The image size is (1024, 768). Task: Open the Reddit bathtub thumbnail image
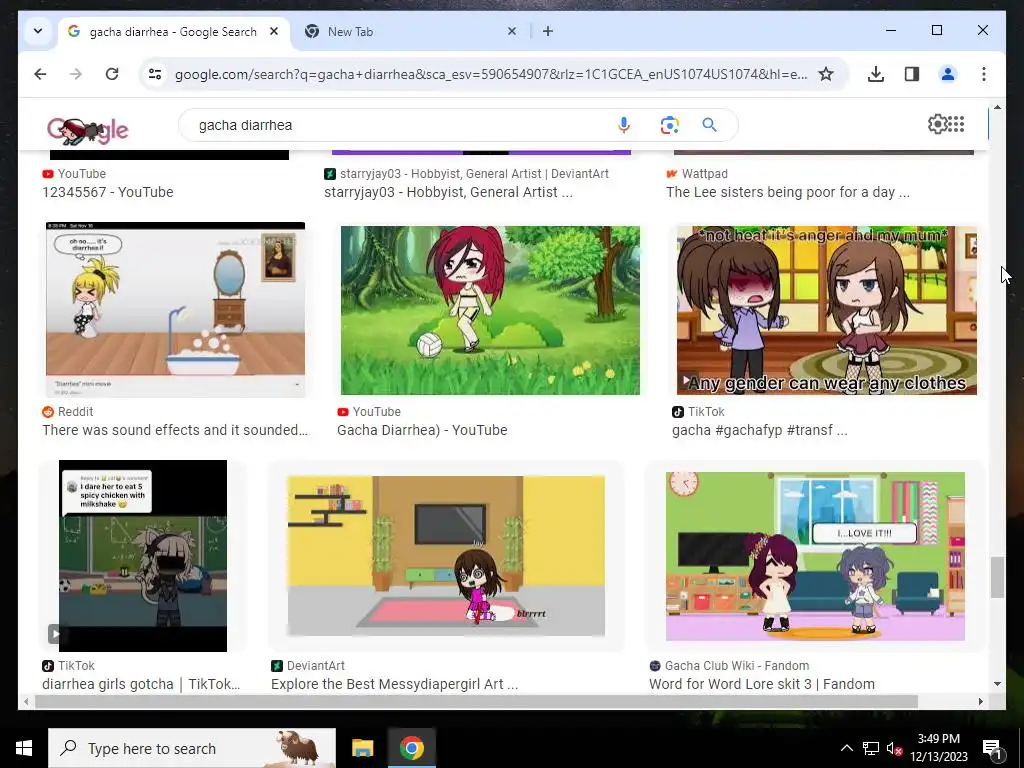point(175,309)
